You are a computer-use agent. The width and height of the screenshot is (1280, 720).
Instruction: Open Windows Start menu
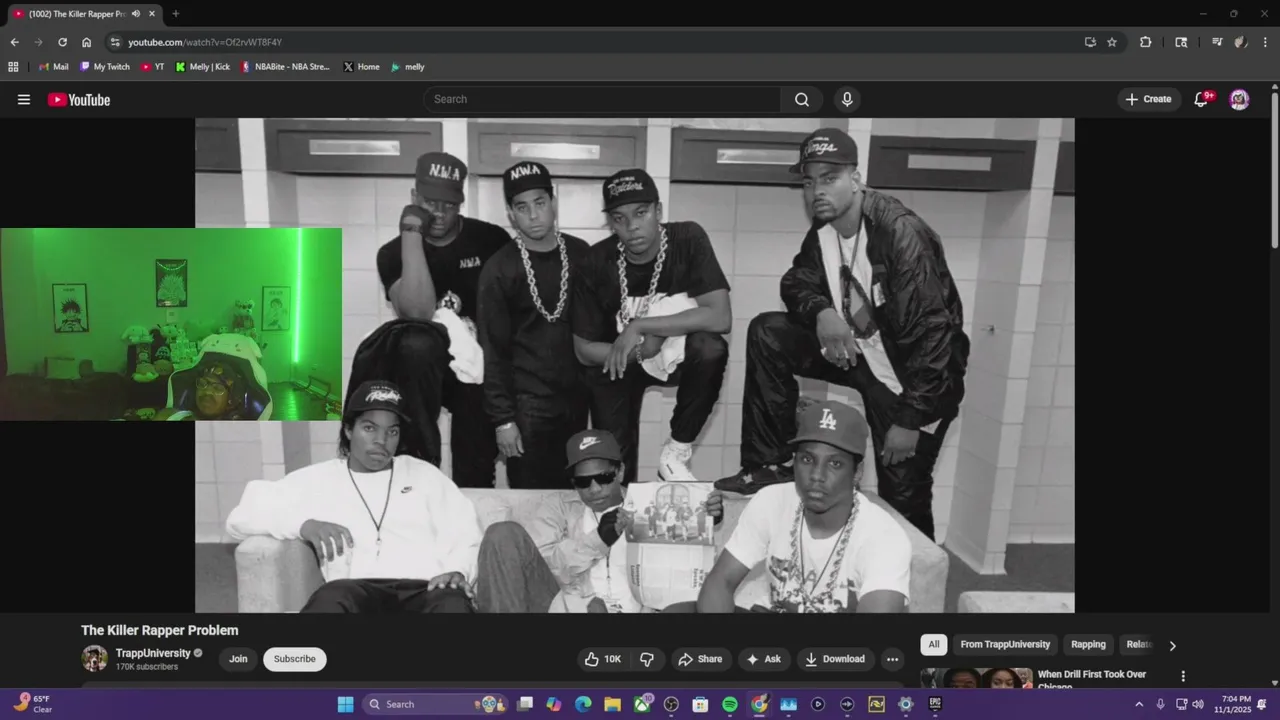[x=345, y=704]
